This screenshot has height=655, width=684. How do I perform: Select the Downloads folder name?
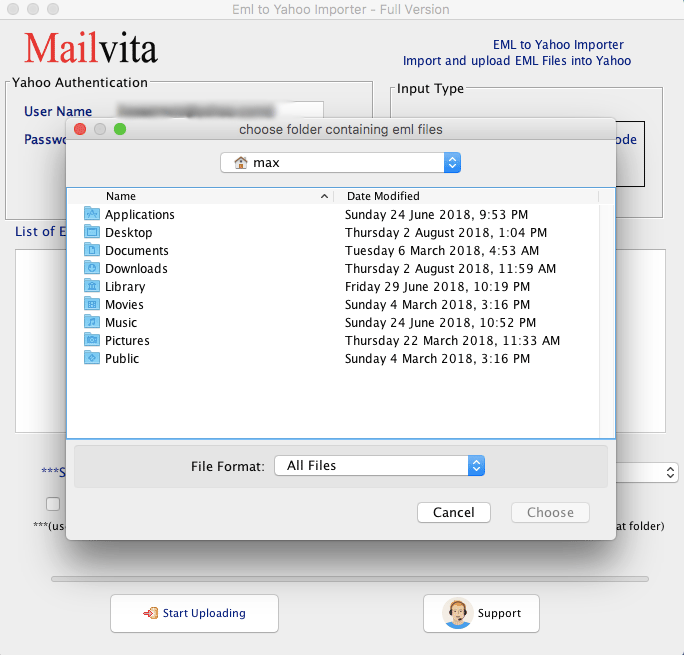tap(136, 269)
